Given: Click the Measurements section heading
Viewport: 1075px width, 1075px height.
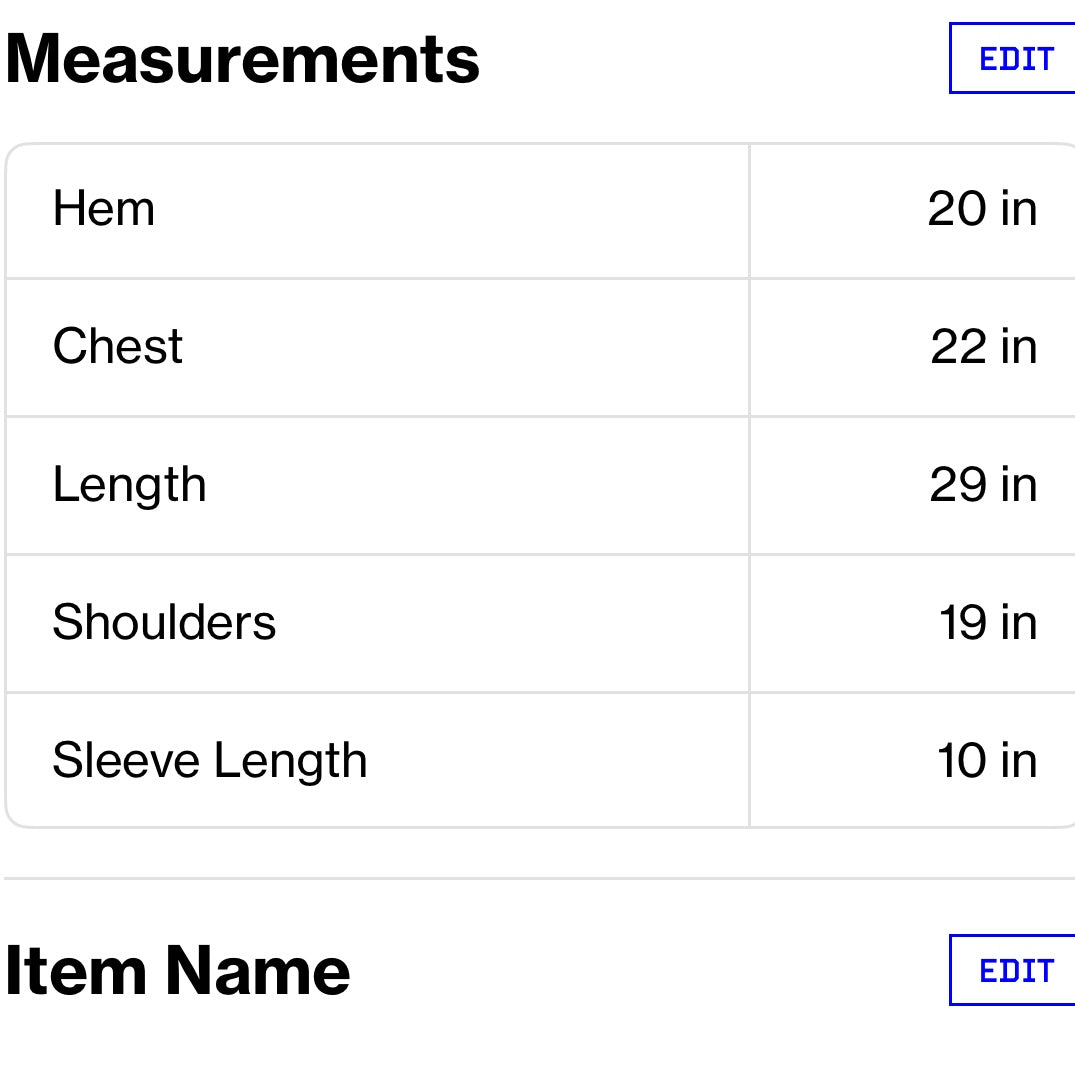Looking at the screenshot, I should point(243,59).
